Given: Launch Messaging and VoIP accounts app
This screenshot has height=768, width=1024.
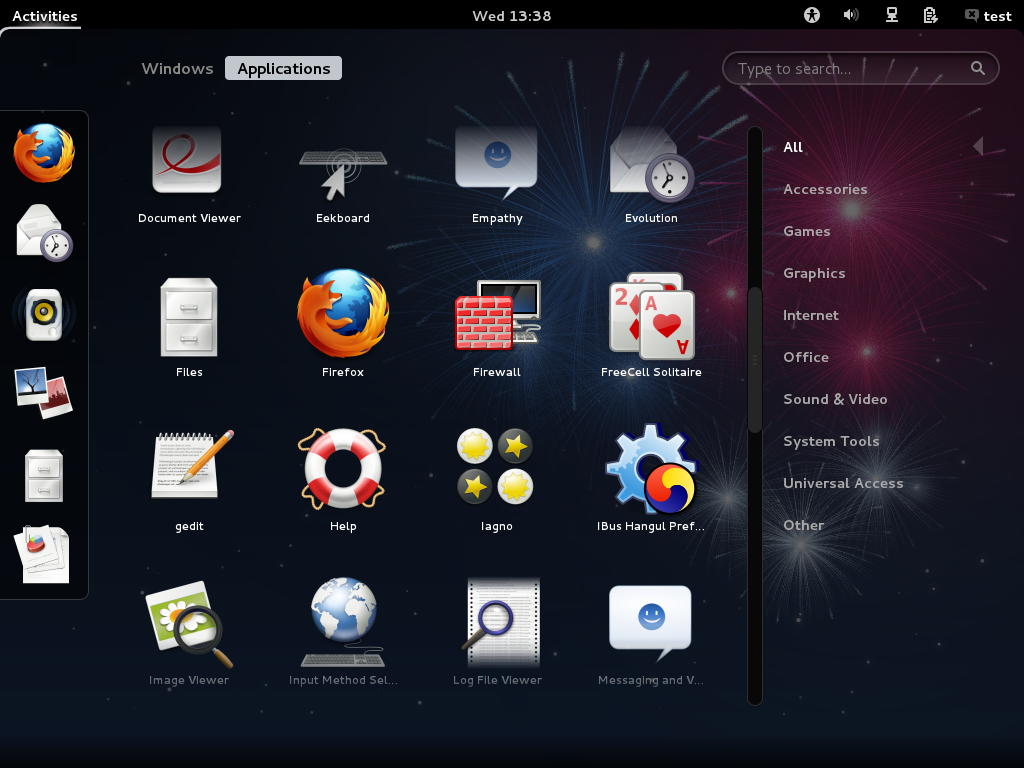Looking at the screenshot, I should coord(651,635).
